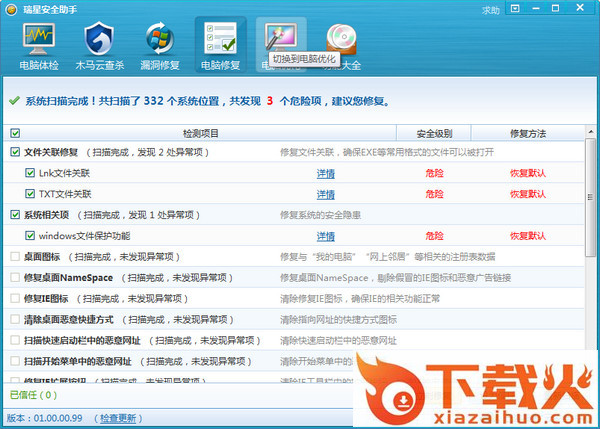Click 恢复默认 for windows文件保护功能
Image resolution: width=600 pixels, height=429 pixels.
coord(528,236)
